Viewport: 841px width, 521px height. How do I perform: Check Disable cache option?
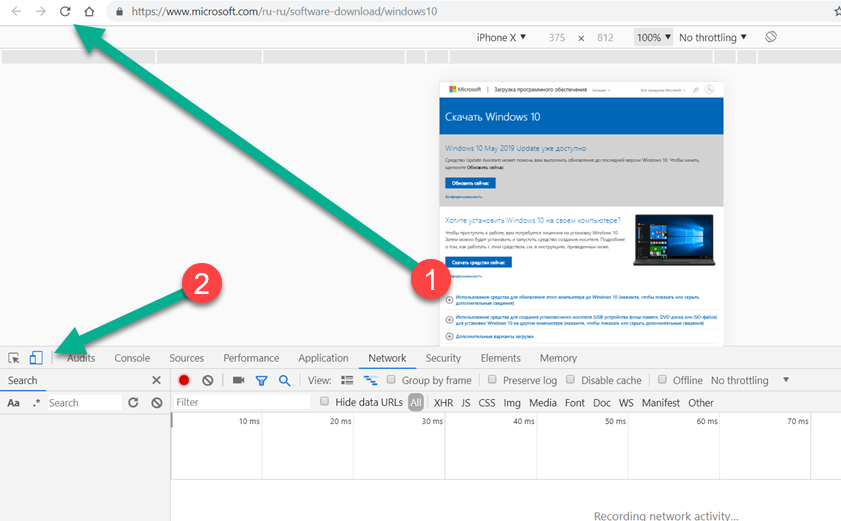pos(570,379)
